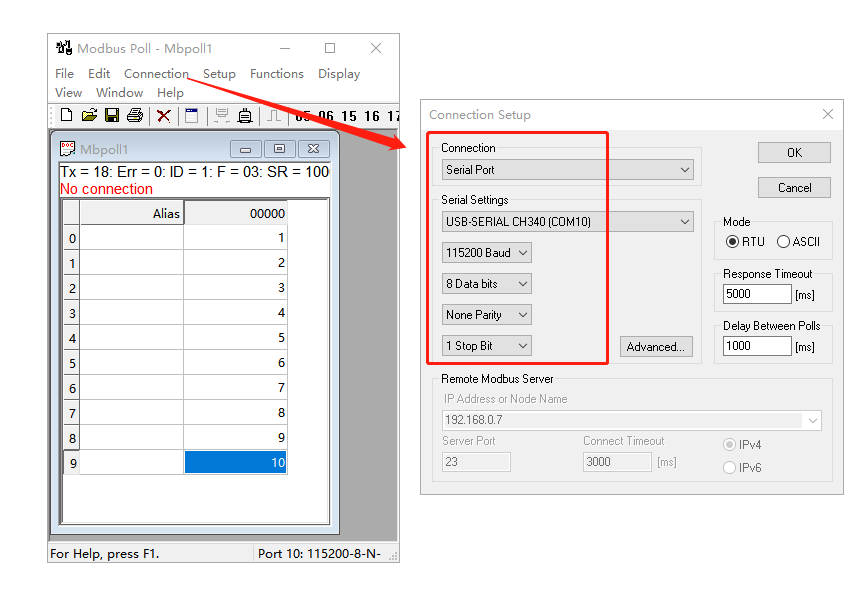Click the New document toolbar icon
The image size is (865, 599).
coord(66,116)
